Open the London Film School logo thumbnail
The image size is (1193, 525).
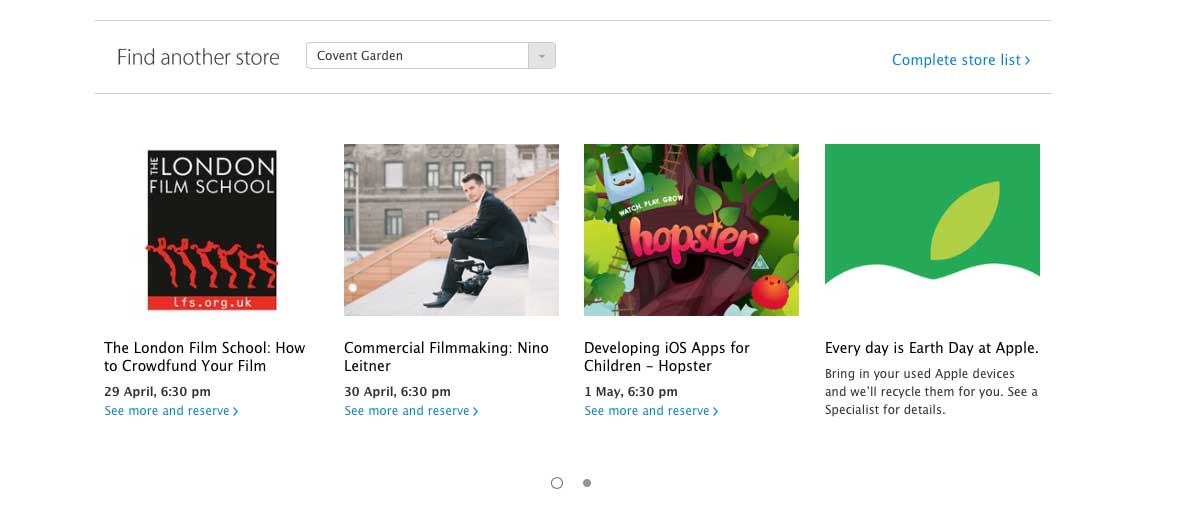coord(212,230)
